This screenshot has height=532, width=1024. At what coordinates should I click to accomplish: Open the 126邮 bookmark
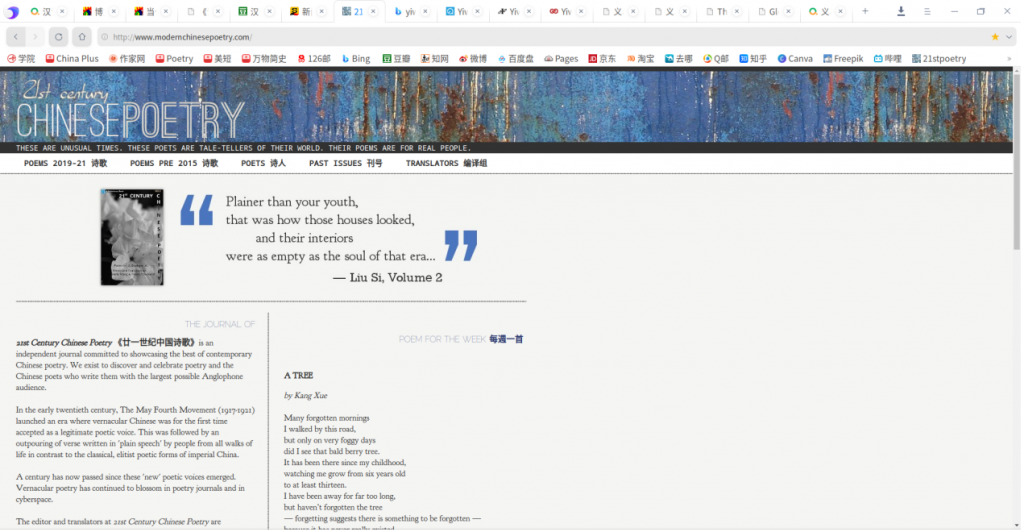tap(314, 59)
